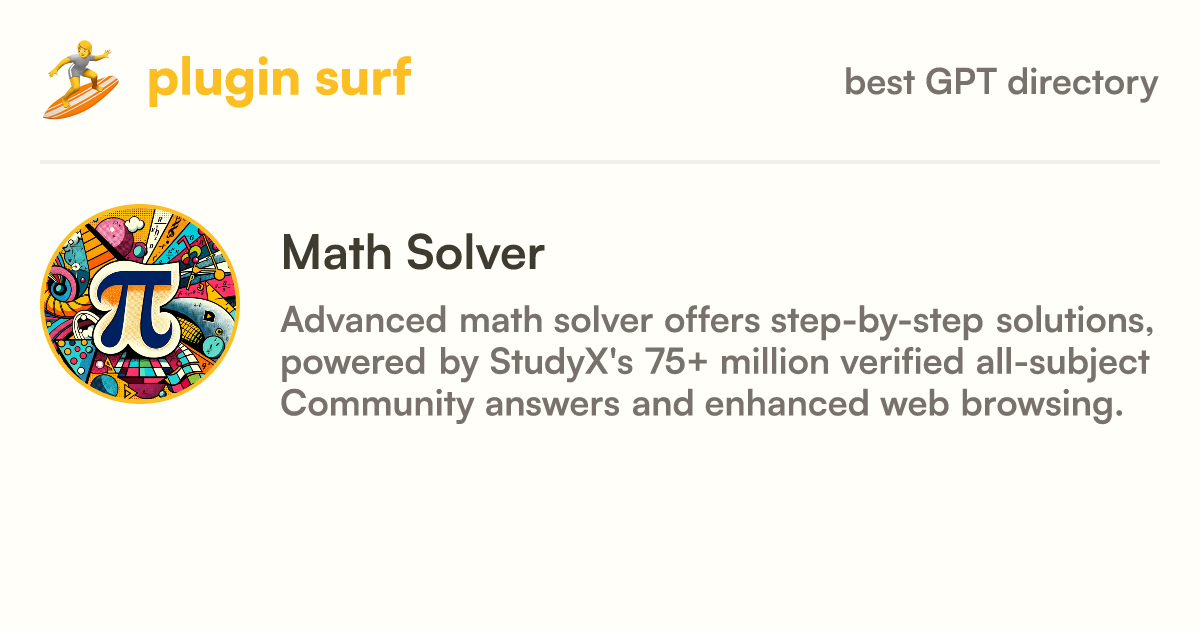1200x630 pixels.
Task: Click the horizontal divider under the header
Action: coord(600,161)
